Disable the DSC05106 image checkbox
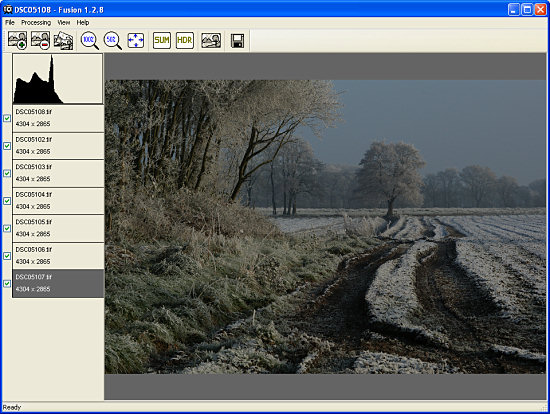Image resolution: width=550 pixels, height=414 pixels. [x=7, y=256]
